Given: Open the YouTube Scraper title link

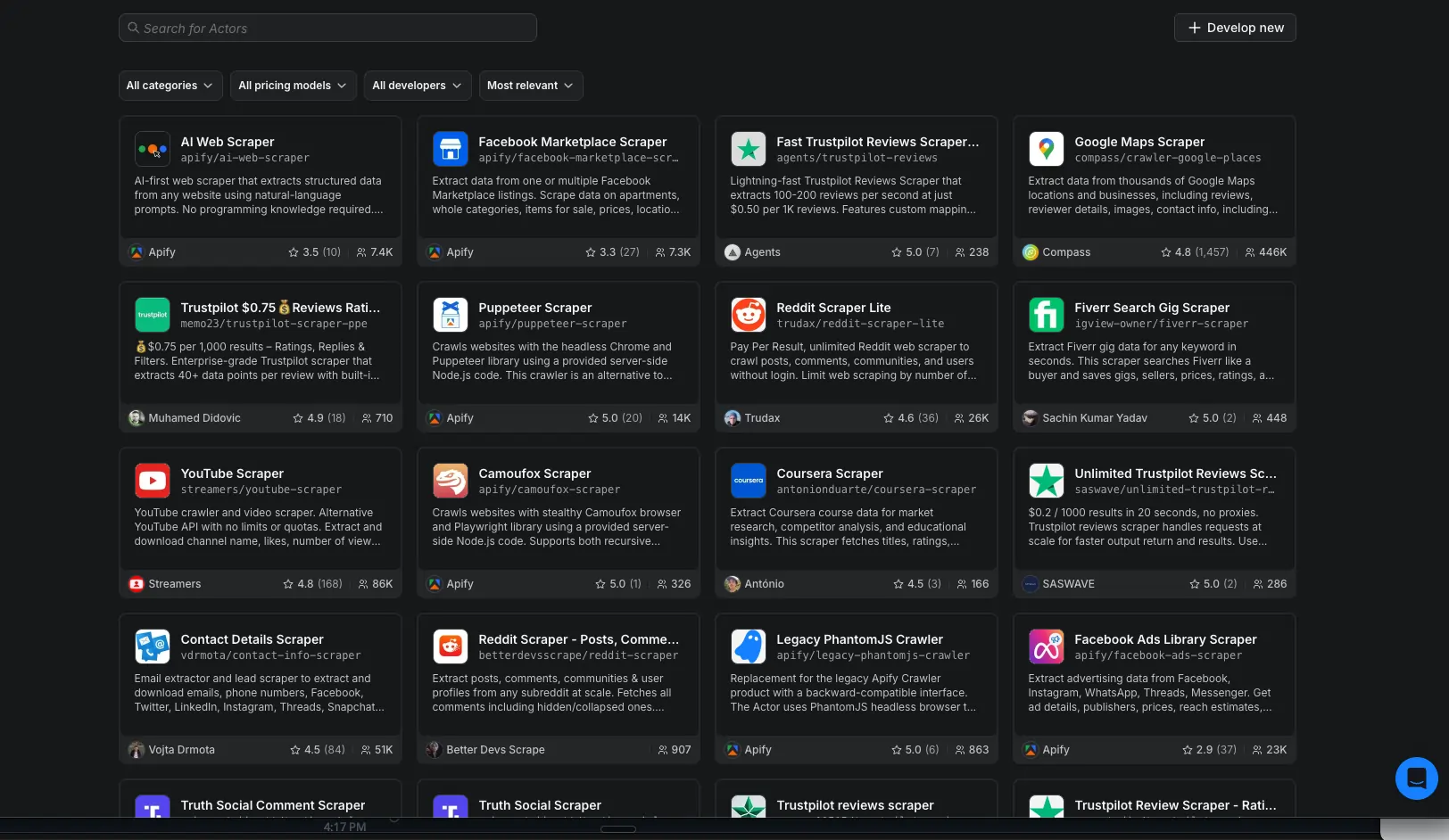Looking at the screenshot, I should click(x=232, y=474).
